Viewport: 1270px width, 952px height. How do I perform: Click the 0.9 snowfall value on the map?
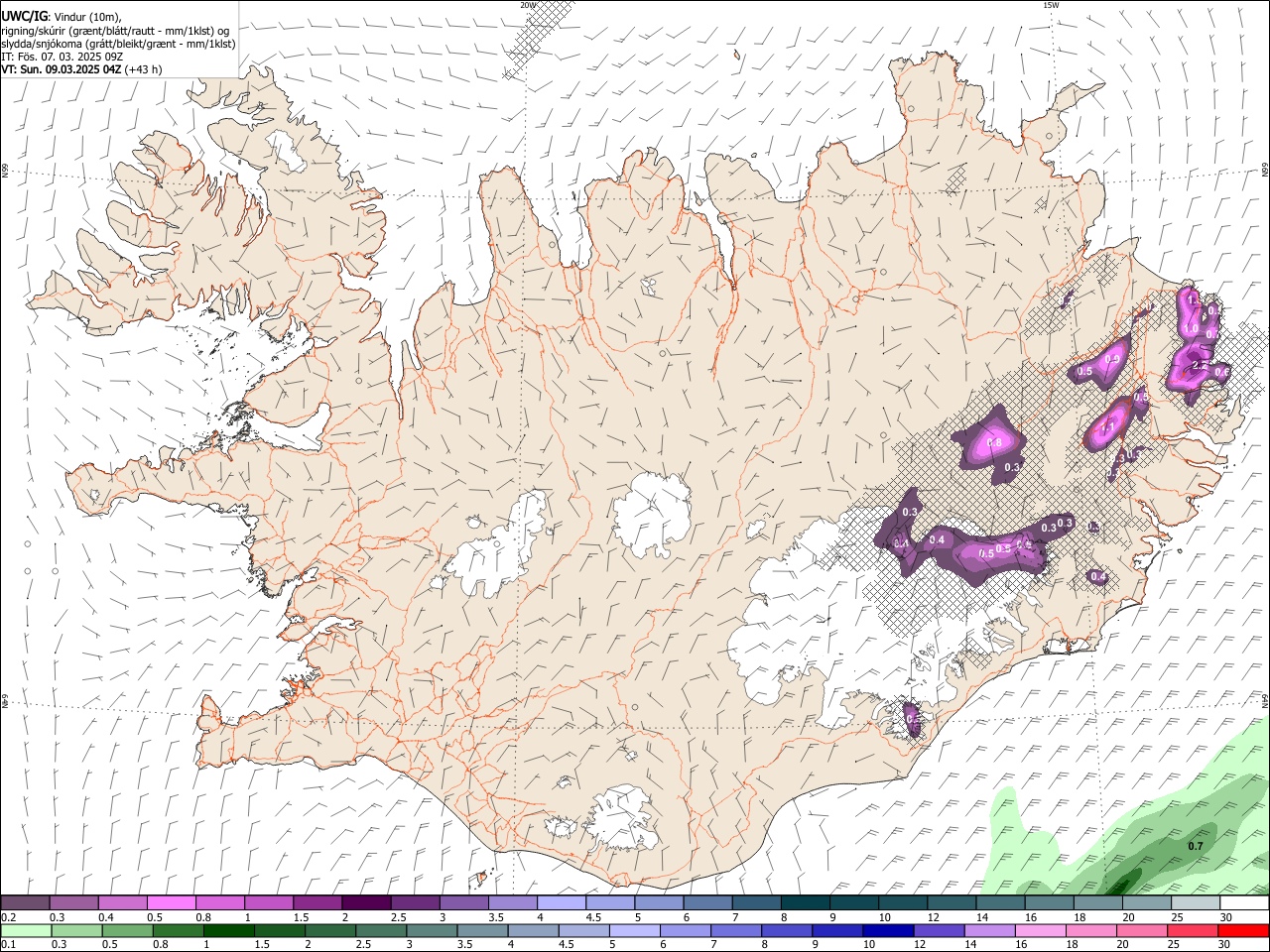pos(1113,359)
